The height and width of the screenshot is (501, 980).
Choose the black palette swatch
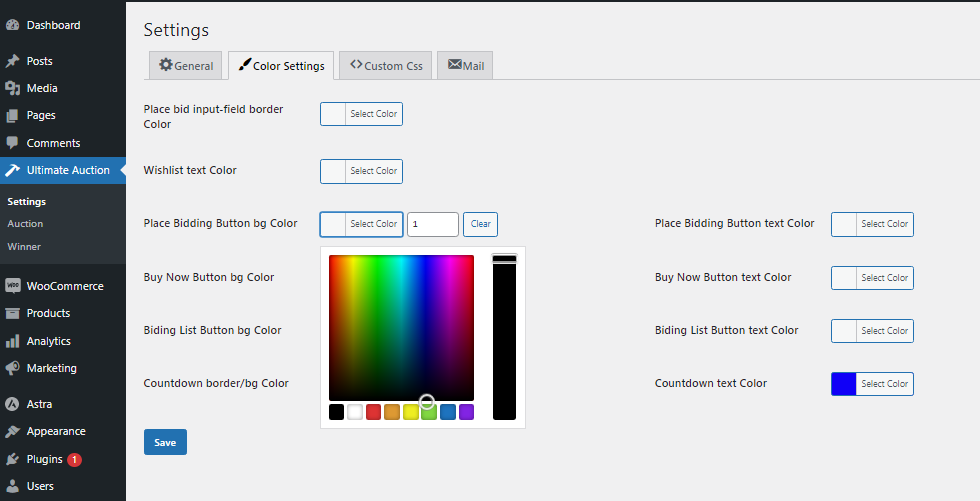[x=336, y=412]
